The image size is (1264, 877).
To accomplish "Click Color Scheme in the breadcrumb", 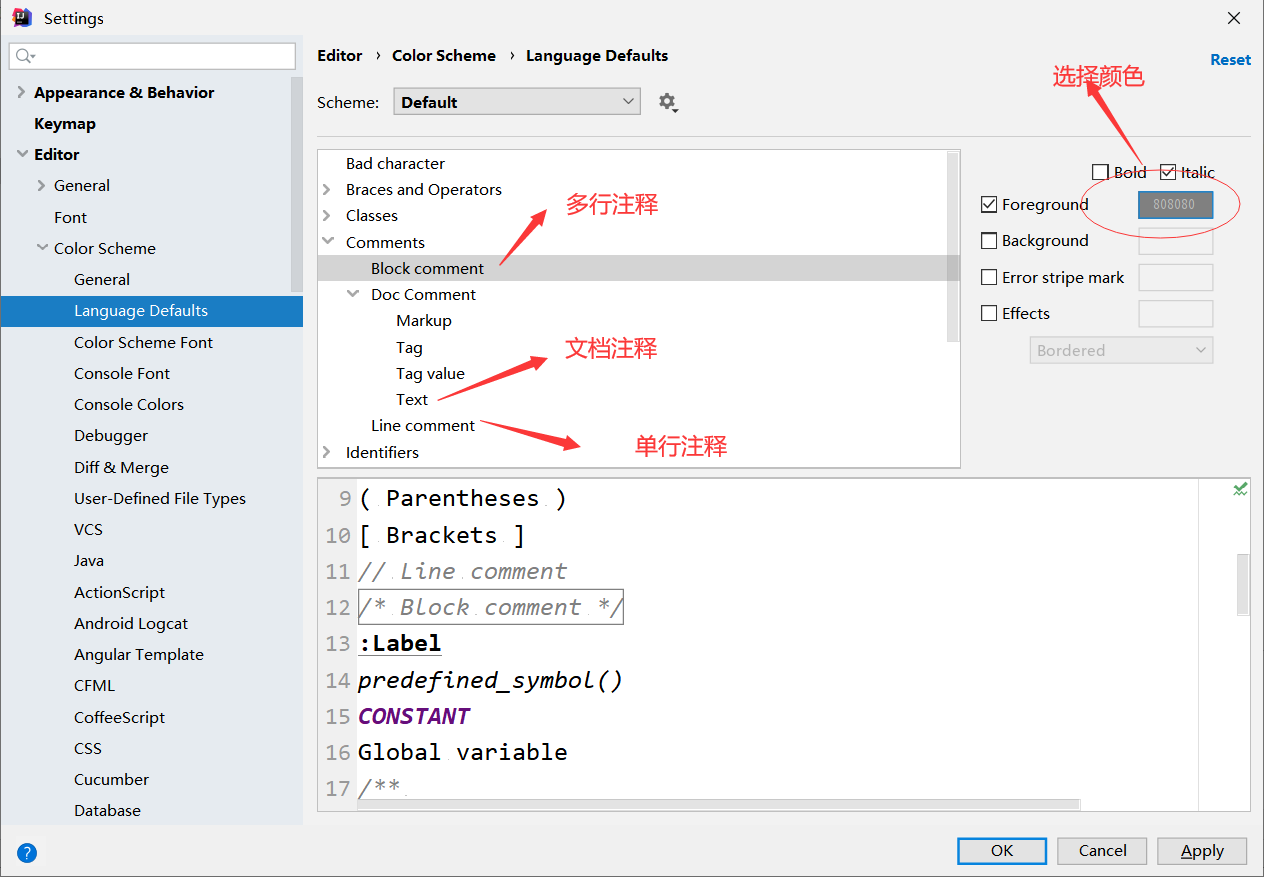I will [x=444, y=55].
